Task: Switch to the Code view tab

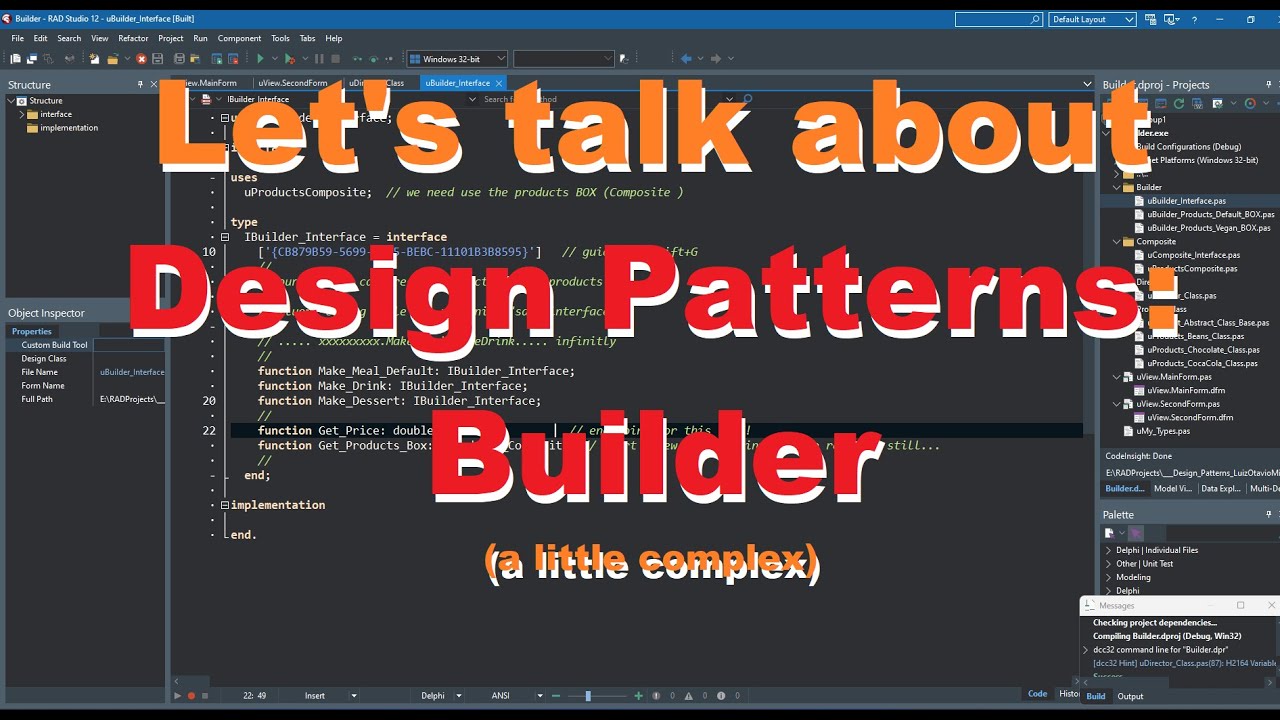Action: coord(1038,694)
